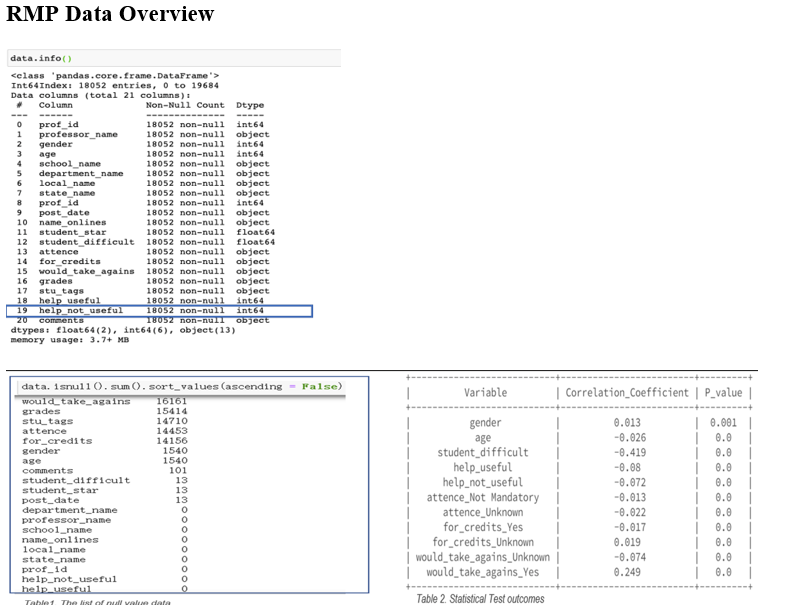Click the Dtype column header in info output
Image resolution: width=795 pixels, height=607 pixels.
pos(250,105)
